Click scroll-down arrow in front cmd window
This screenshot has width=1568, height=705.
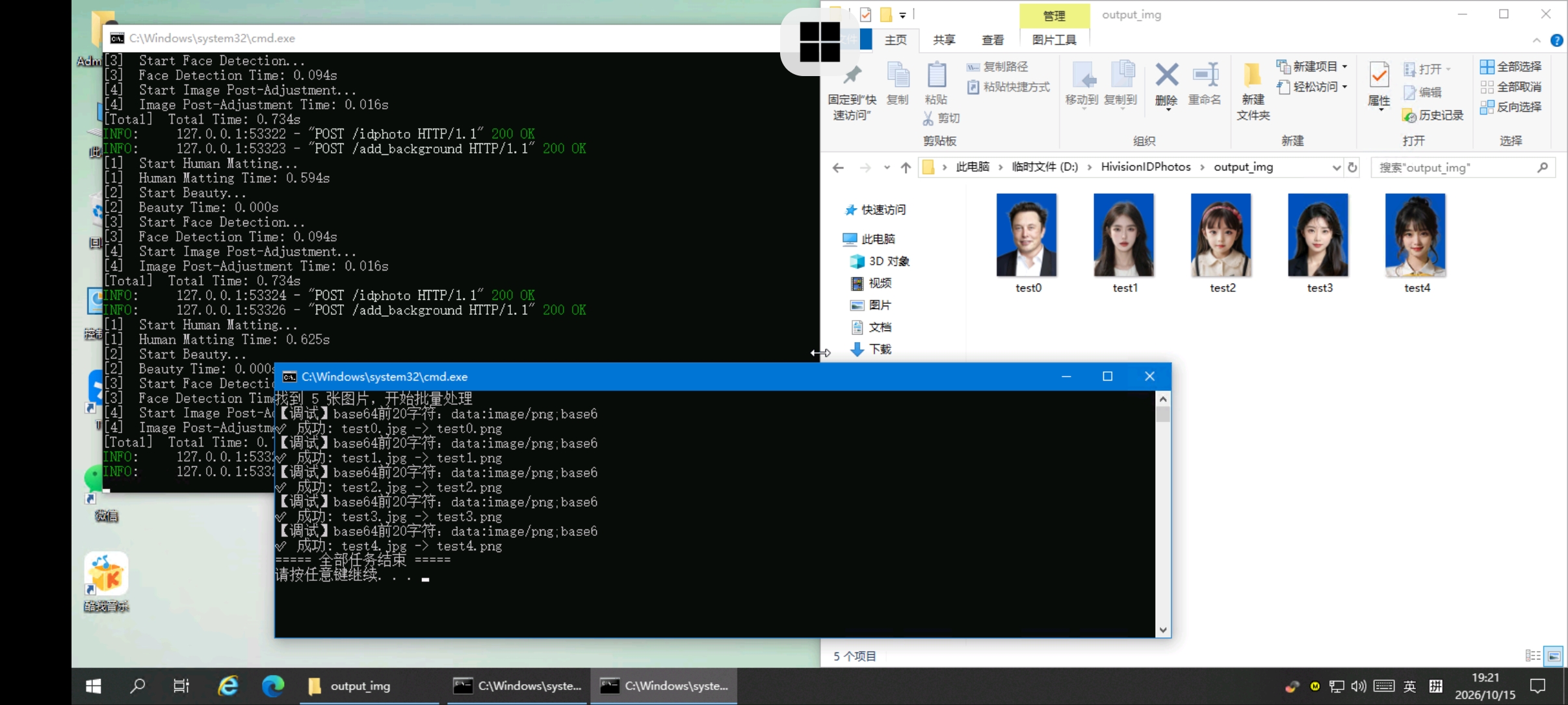(1163, 630)
